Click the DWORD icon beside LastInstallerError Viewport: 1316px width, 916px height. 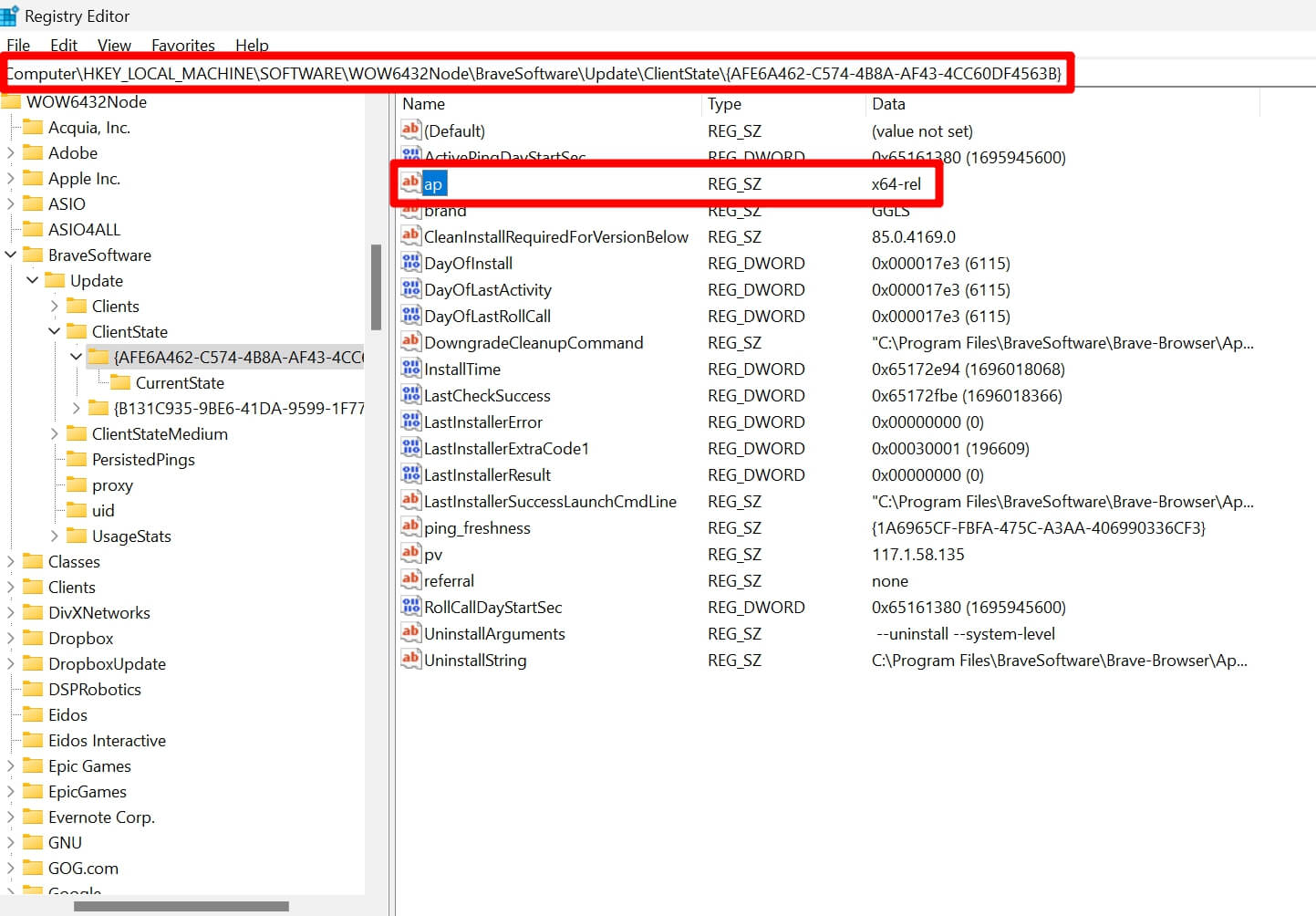click(410, 422)
